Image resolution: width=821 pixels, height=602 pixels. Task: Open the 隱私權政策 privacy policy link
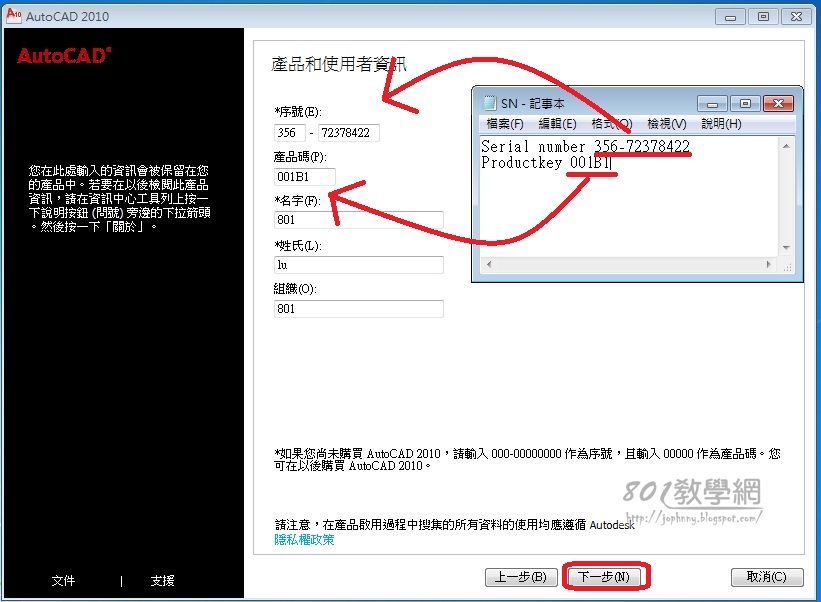pyautogui.click(x=304, y=540)
